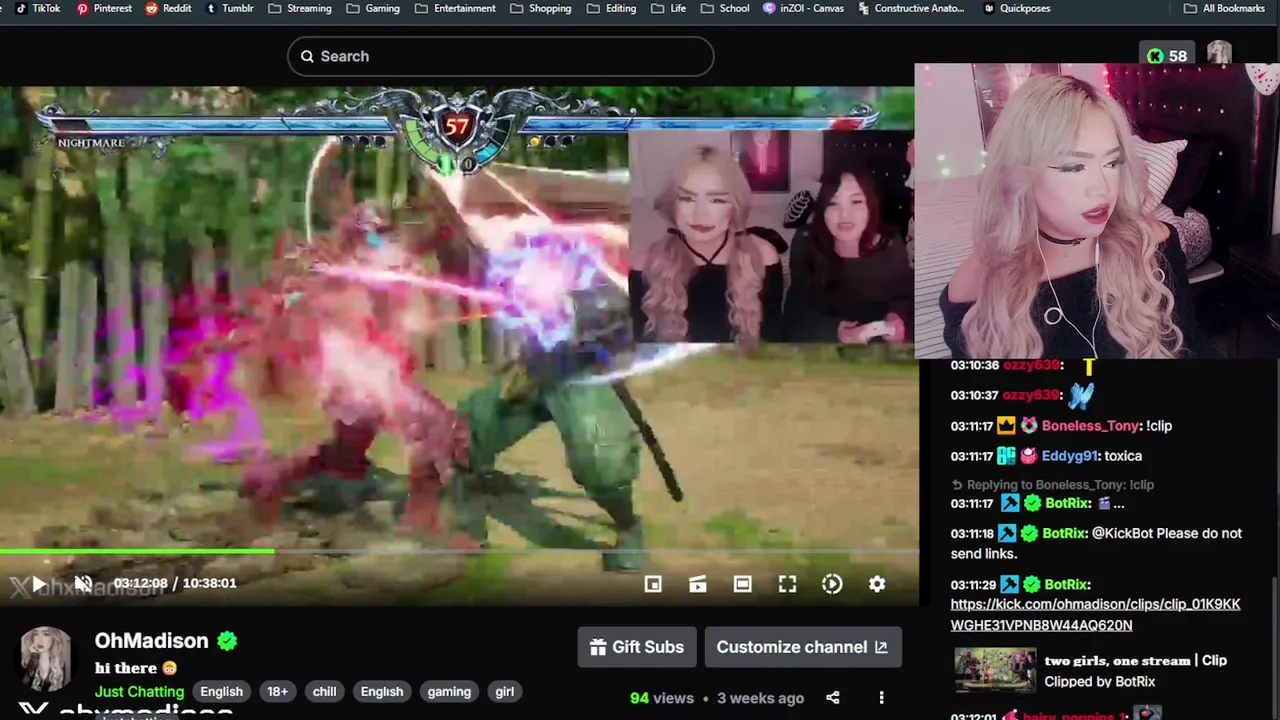
Task: Open the All Bookmarks folder
Action: (x=1224, y=8)
